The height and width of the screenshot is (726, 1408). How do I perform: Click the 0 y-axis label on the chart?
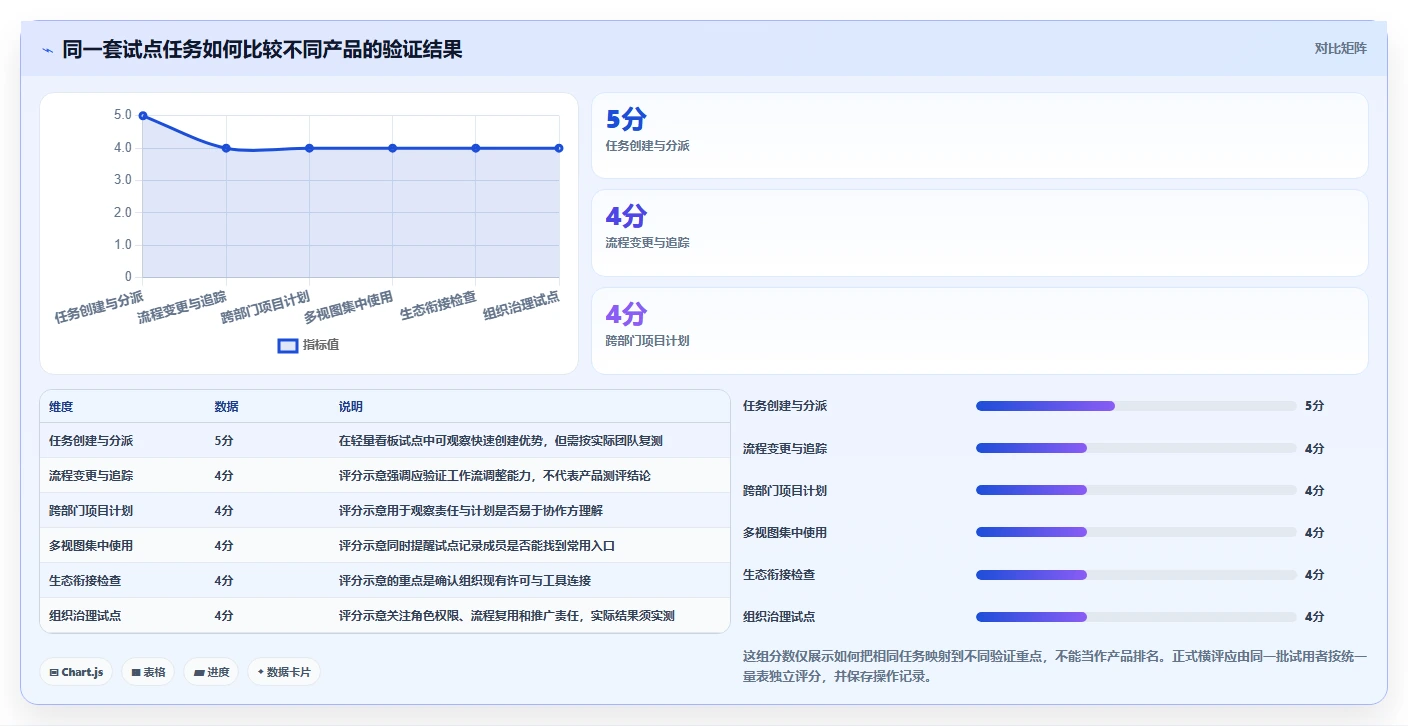point(128,277)
